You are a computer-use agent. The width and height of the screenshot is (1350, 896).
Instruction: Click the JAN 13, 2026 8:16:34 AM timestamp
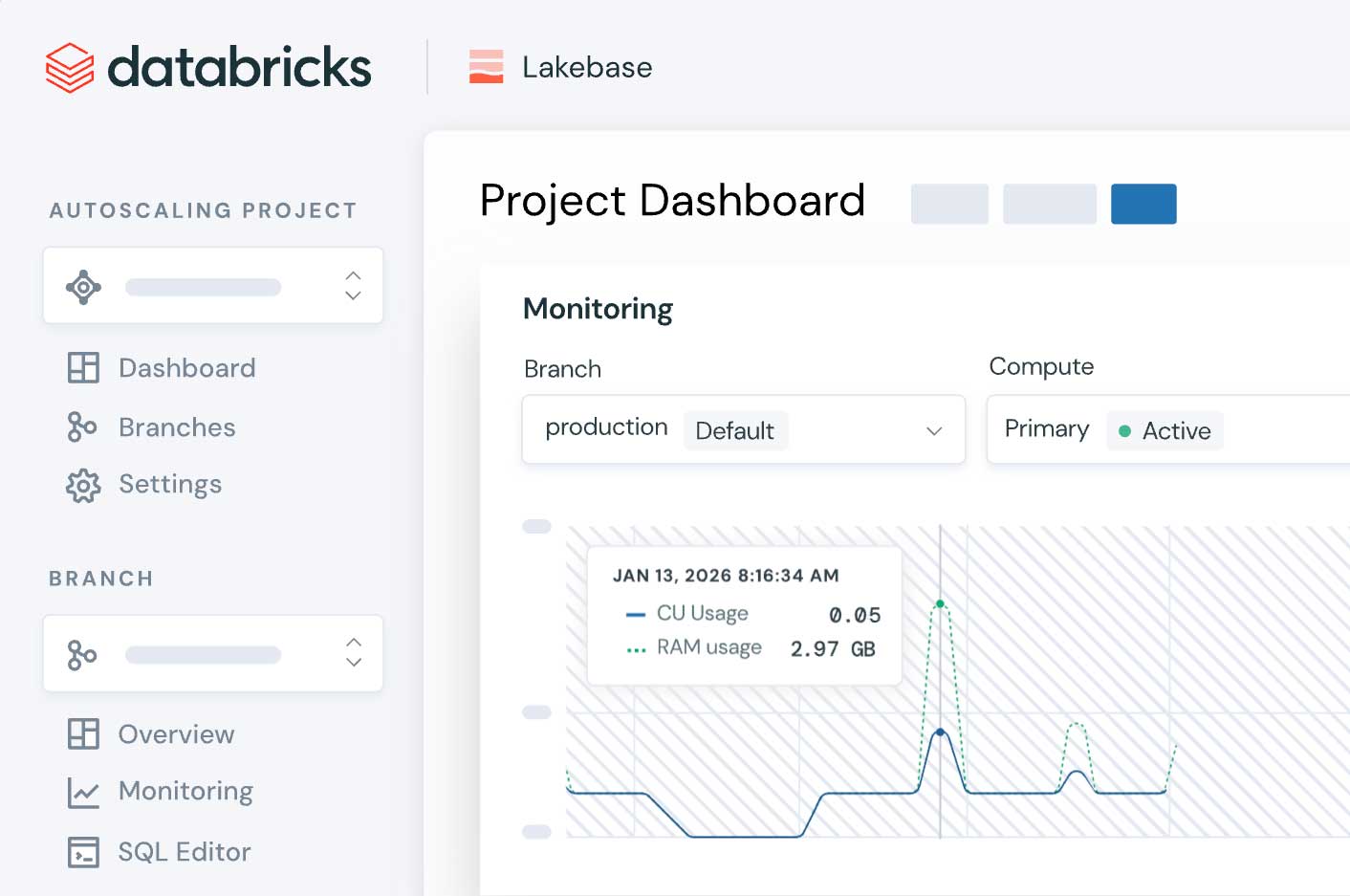pyautogui.click(x=726, y=576)
